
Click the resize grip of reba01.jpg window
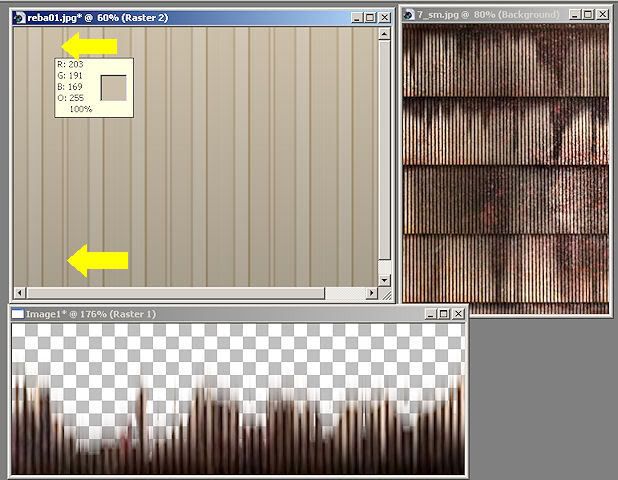click(387, 295)
